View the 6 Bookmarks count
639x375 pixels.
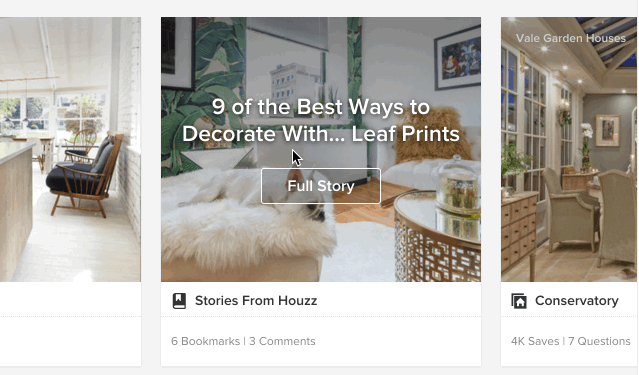(x=205, y=341)
